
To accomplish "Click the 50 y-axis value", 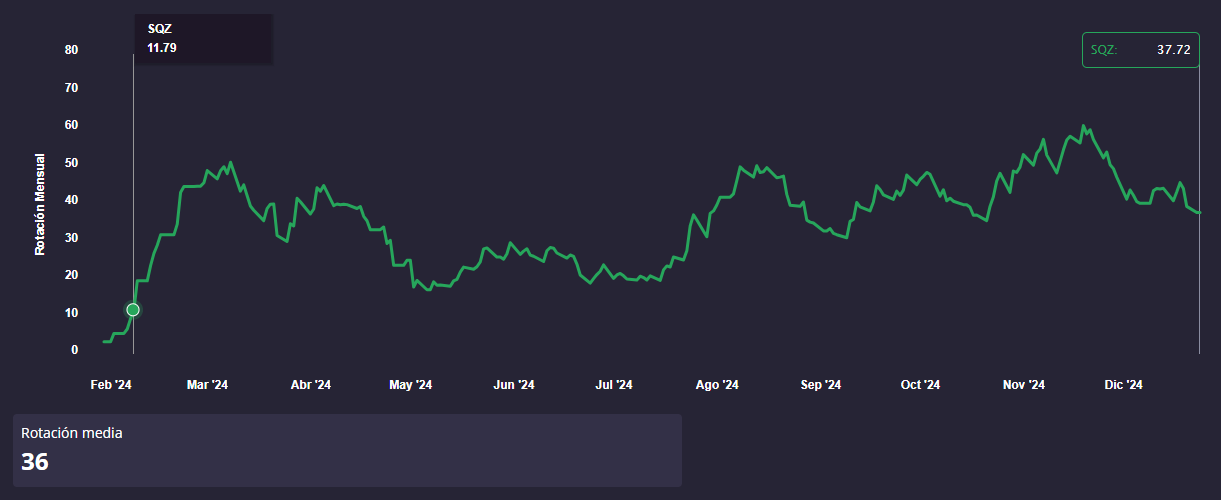I will [72, 163].
